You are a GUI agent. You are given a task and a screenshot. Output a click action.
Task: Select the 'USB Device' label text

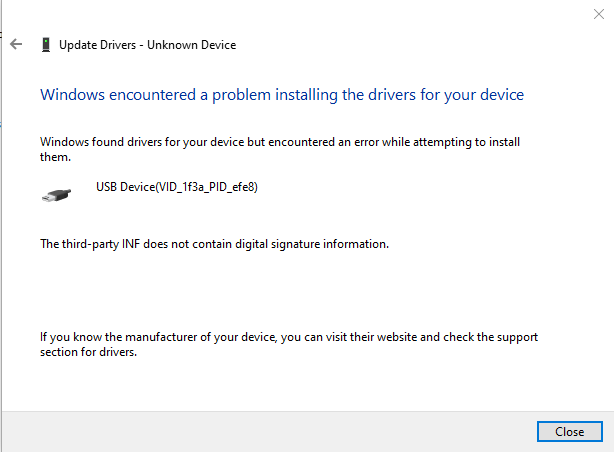[x=126, y=187]
